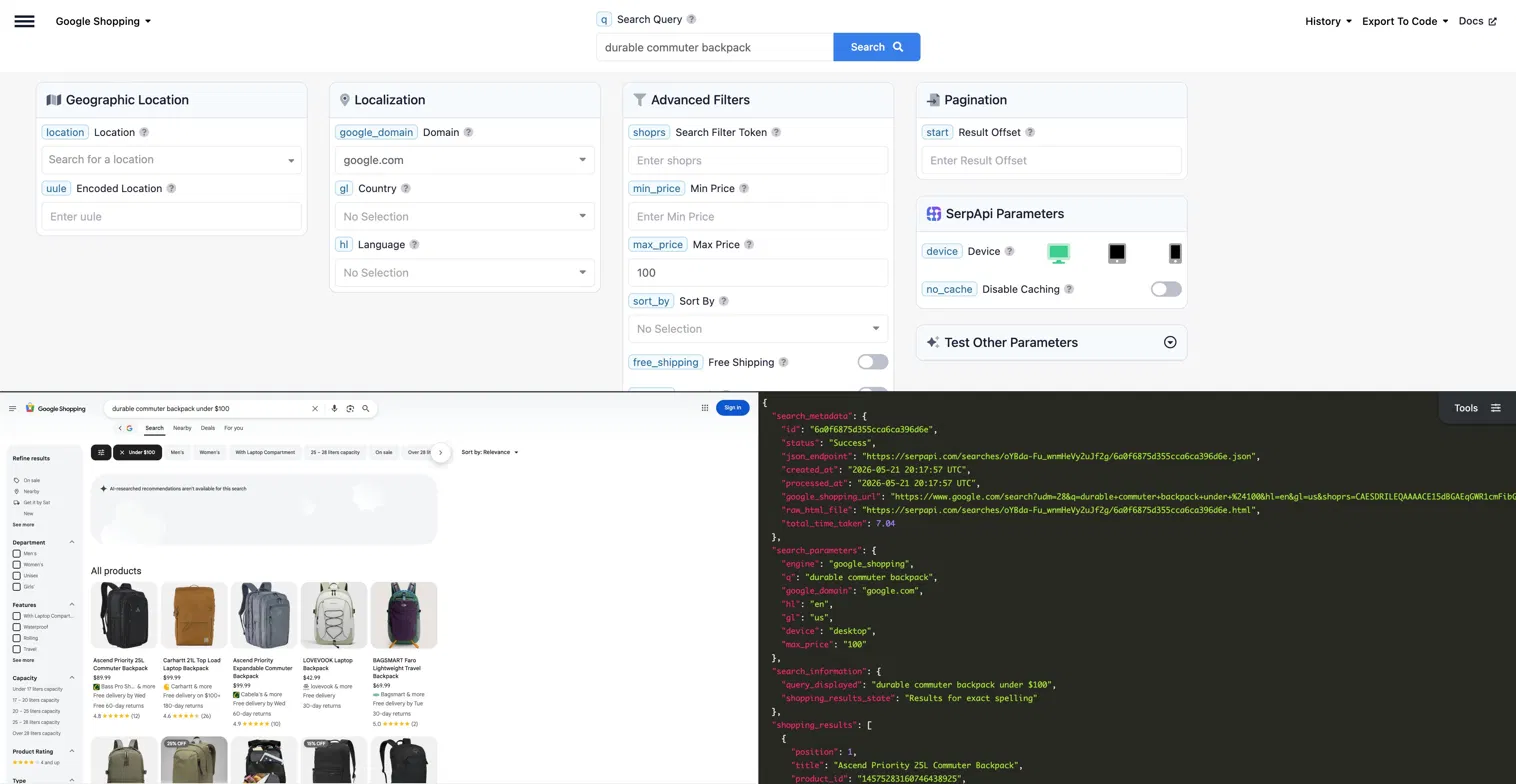Check the Girls' department checkbox

(17, 587)
